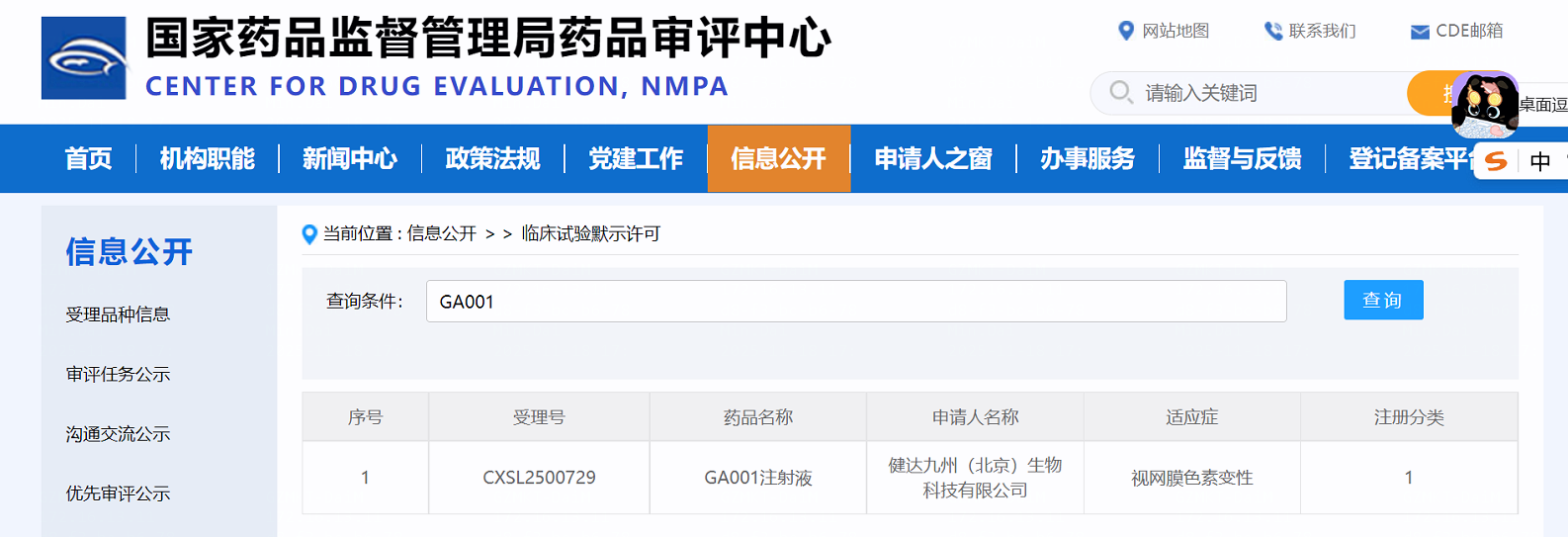Click the magnifier icon in search box
Viewport: 1568px width, 537px height.
1120,92
